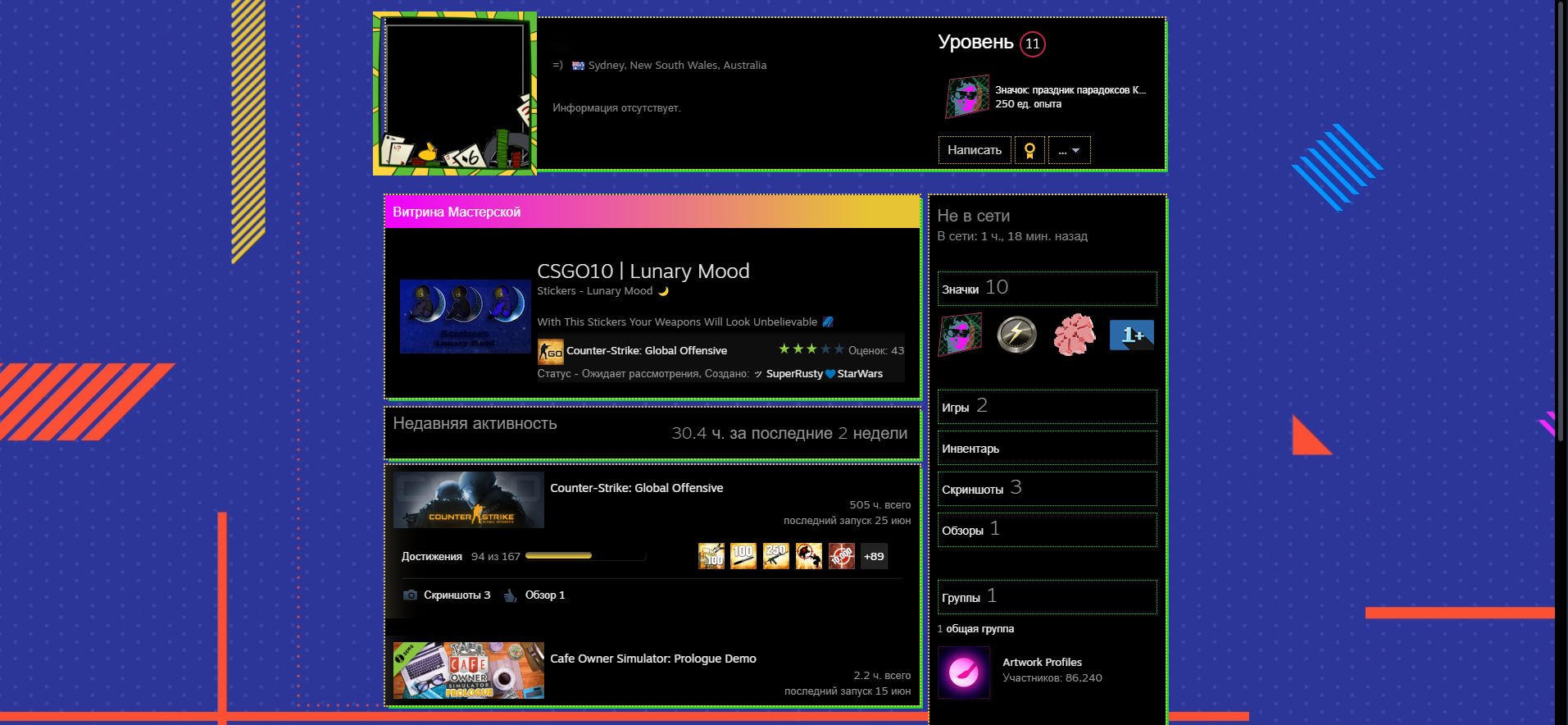This screenshot has width=1568, height=725.
Task: Open the Значки 10 badges section
Action: pos(1048,289)
